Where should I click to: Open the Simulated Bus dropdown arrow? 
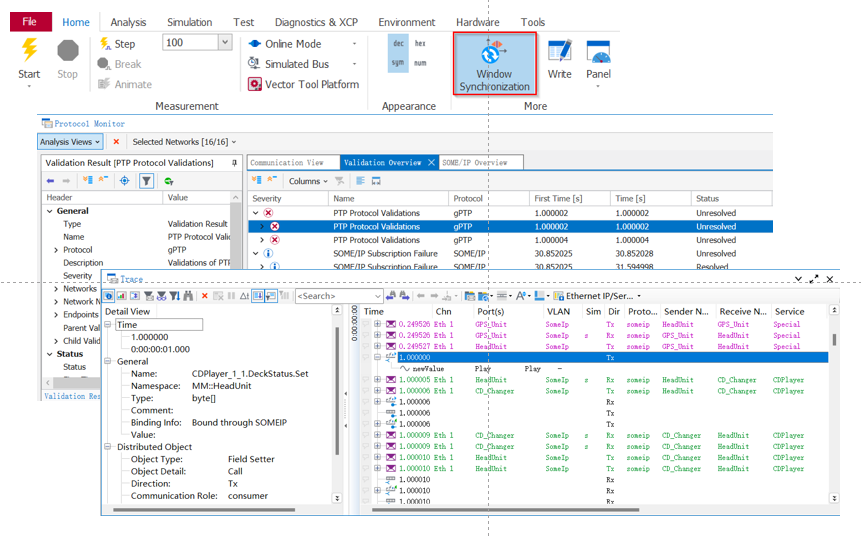(x=354, y=64)
